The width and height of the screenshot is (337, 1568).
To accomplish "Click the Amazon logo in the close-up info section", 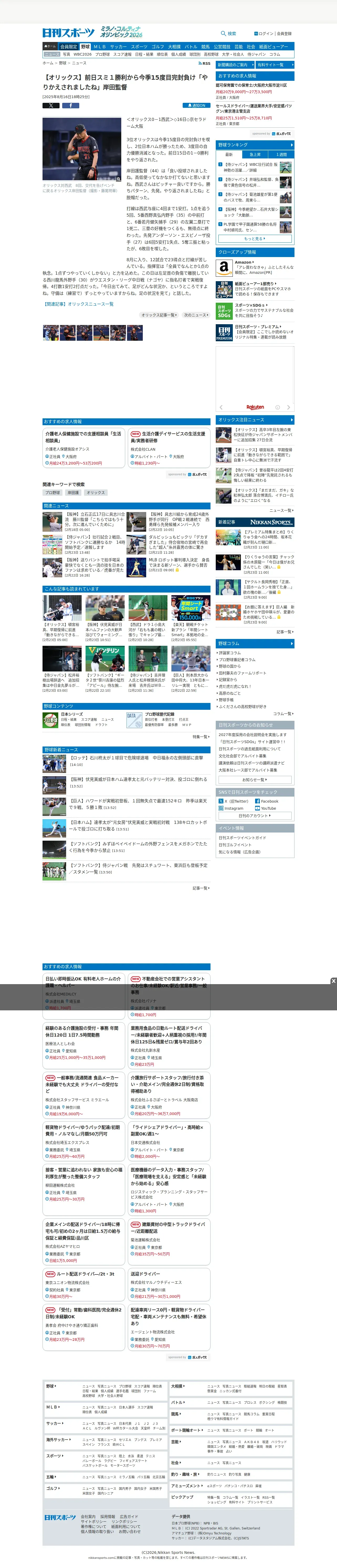I will 224,268.
